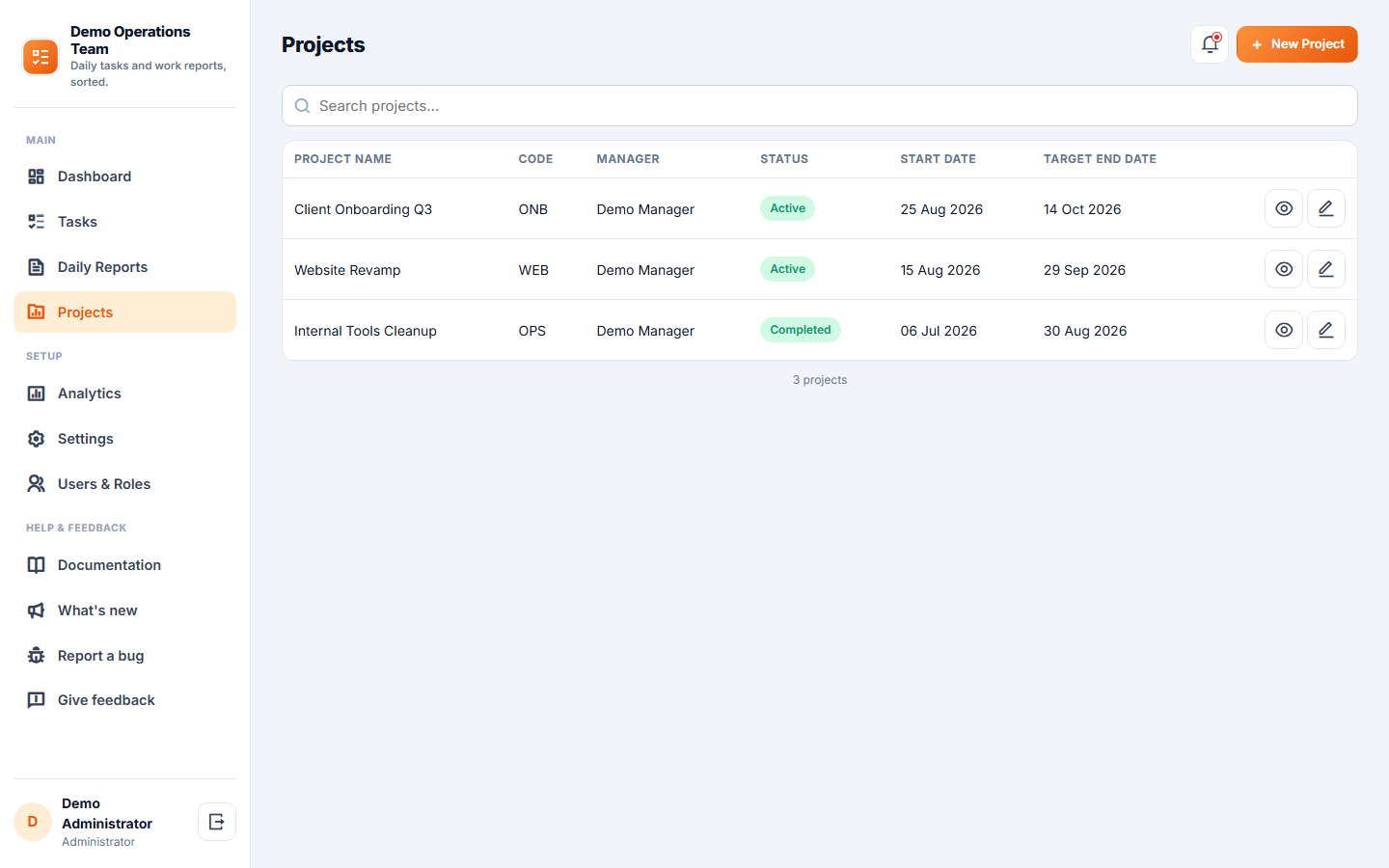Edit the Website Revamp project
The height and width of the screenshot is (868, 1389).
click(1326, 269)
